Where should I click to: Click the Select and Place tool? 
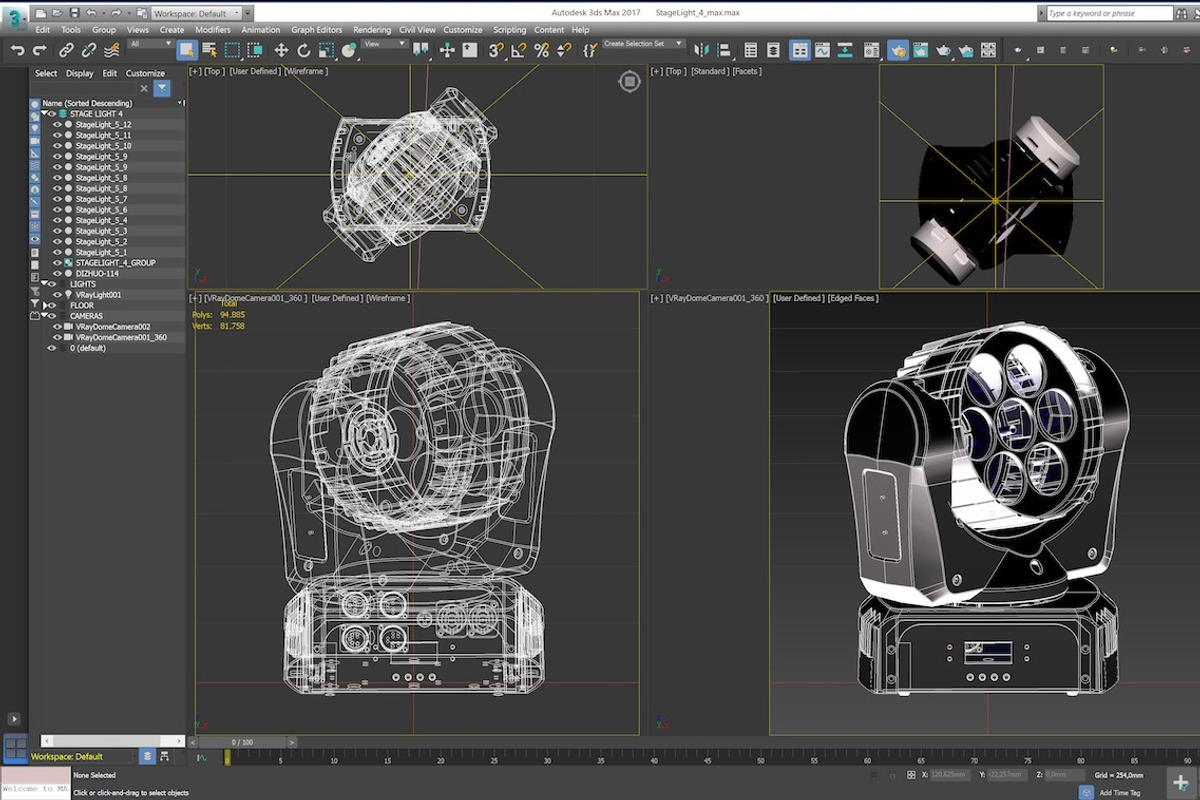[x=348, y=50]
